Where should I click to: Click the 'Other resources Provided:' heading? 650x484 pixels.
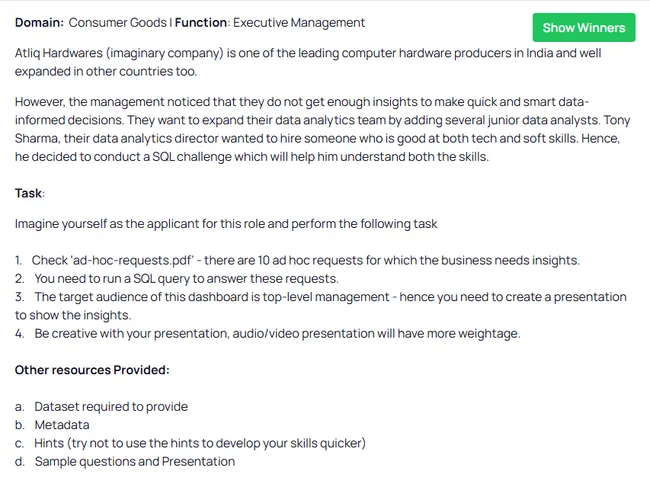92,370
